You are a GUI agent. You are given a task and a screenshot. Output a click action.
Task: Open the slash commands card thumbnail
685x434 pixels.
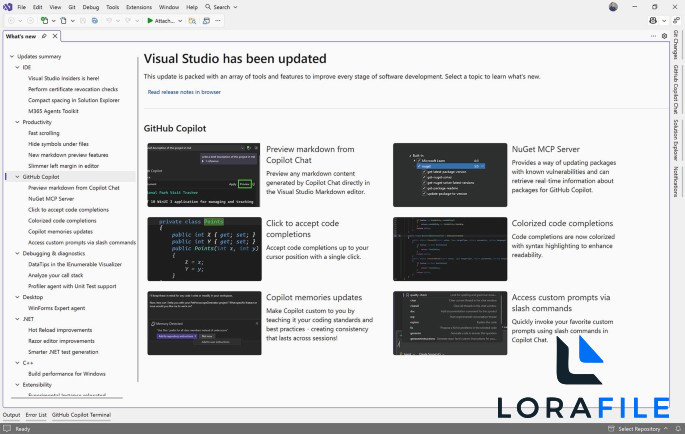(450, 323)
